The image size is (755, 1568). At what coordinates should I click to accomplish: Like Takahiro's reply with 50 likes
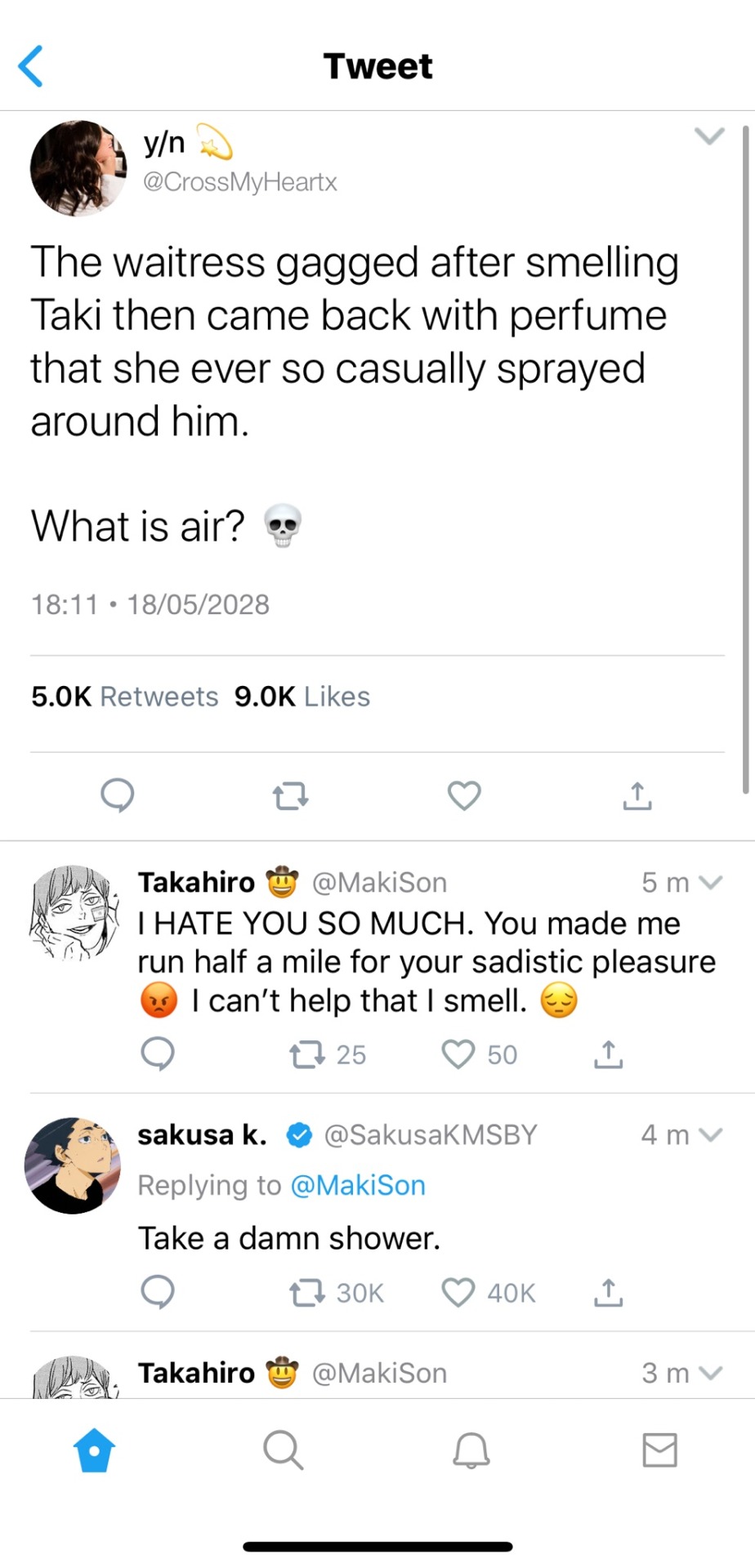[x=458, y=1054]
